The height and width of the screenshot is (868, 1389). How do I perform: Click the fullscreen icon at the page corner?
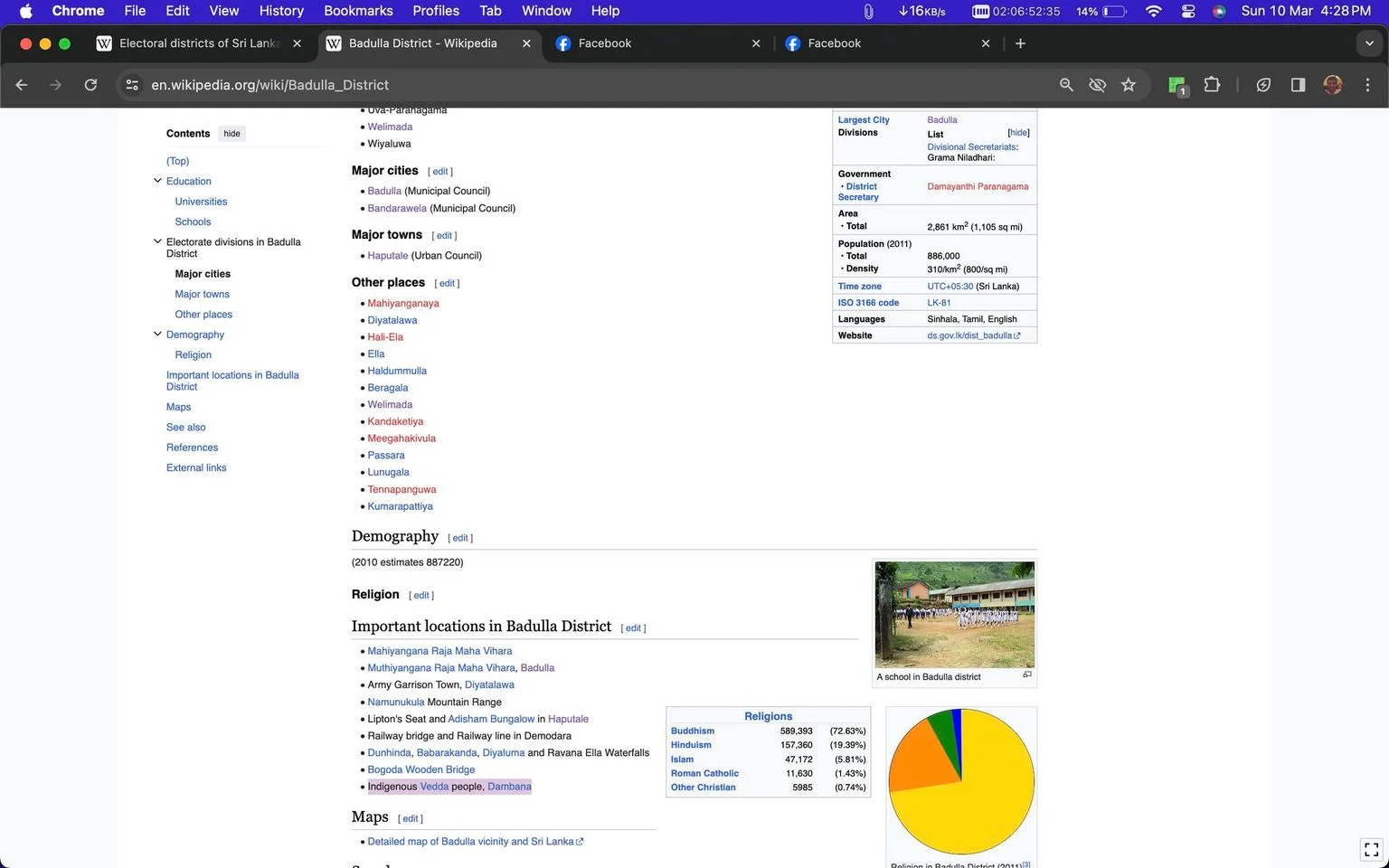(x=1371, y=850)
